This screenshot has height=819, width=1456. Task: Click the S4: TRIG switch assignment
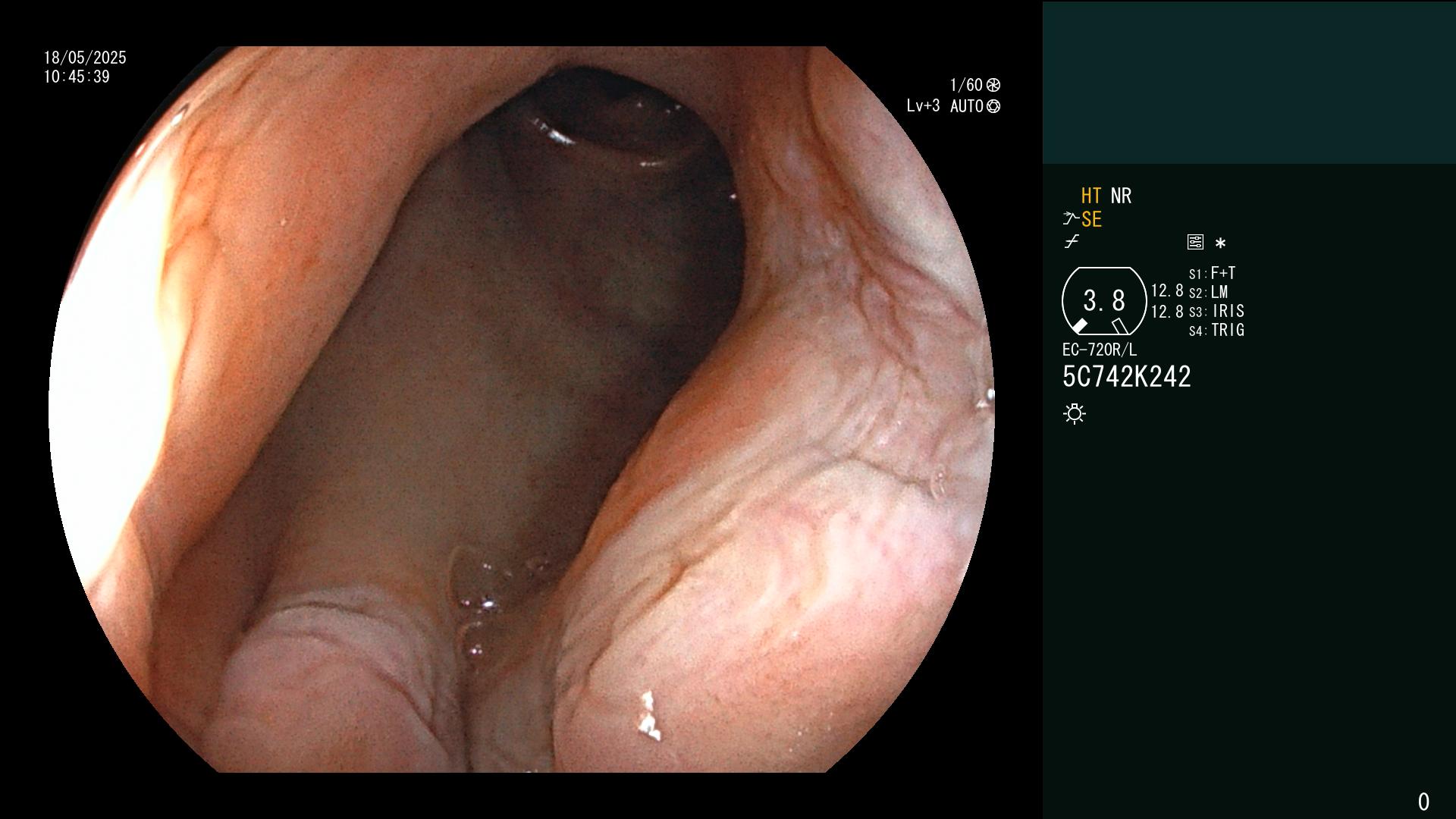[x=1217, y=331]
